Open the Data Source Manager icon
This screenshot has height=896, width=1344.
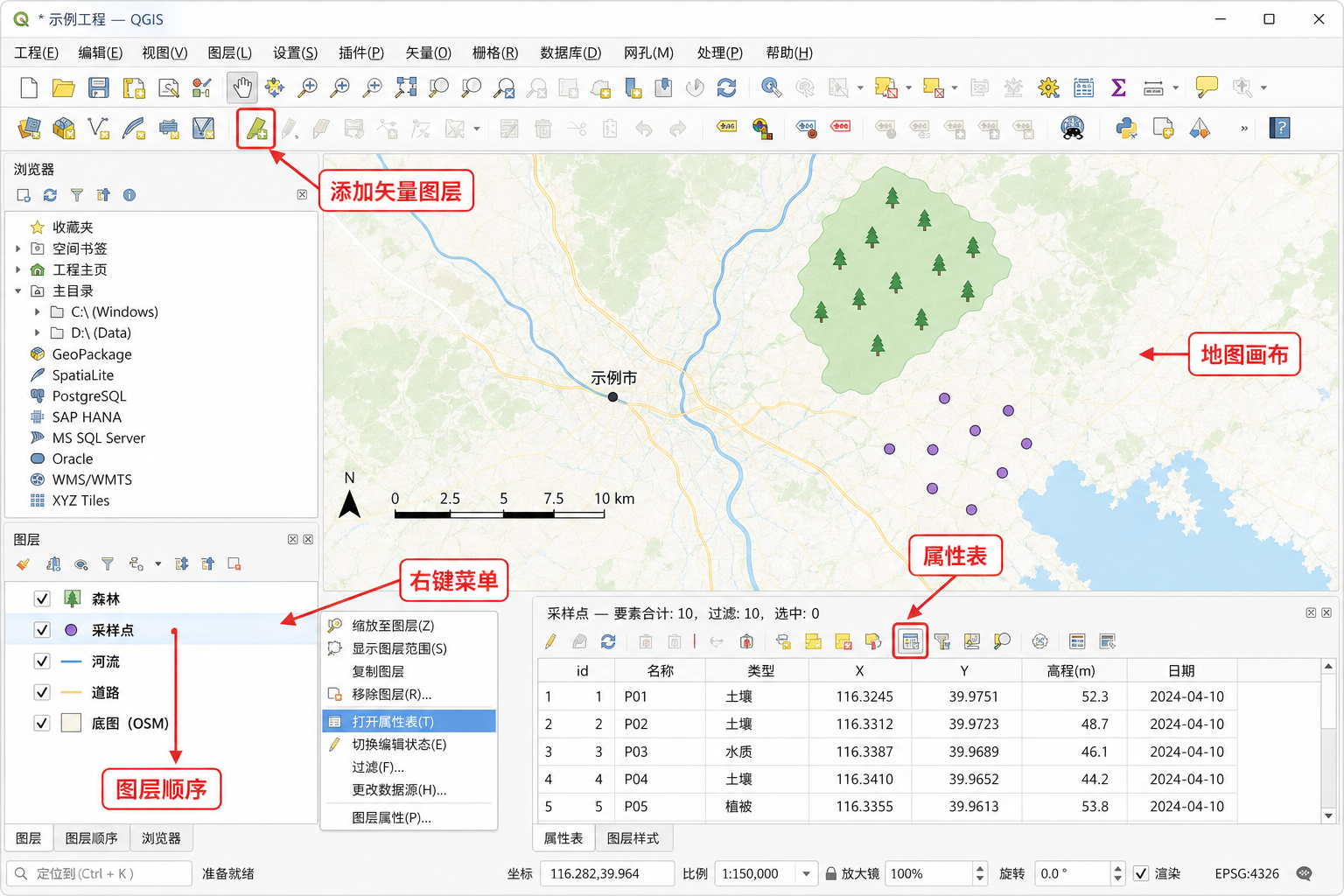29,129
